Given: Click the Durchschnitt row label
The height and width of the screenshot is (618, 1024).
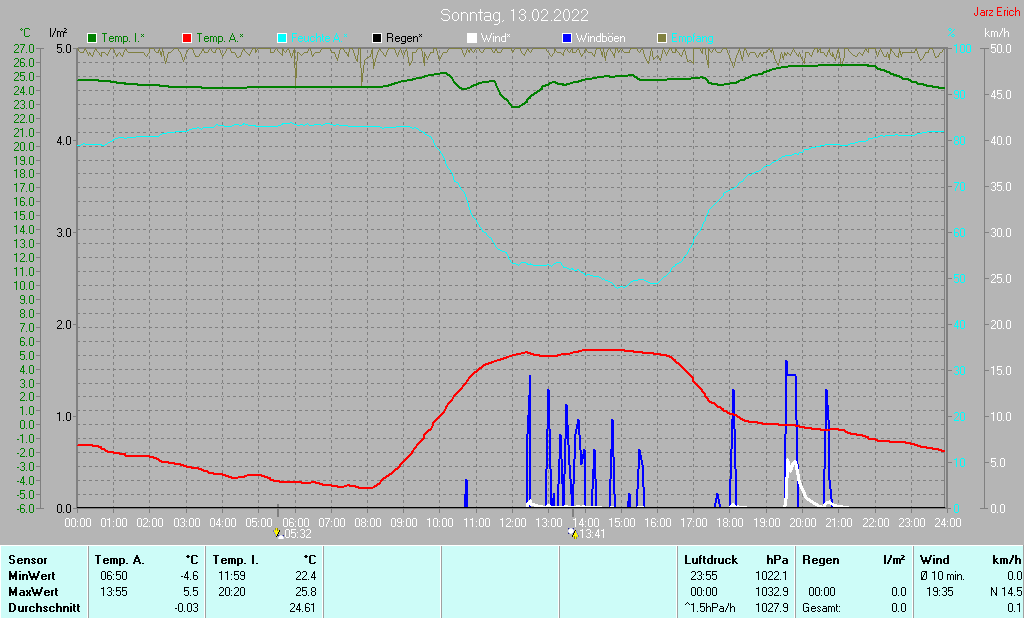Looking at the screenshot, I should click(x=44, y=608).
